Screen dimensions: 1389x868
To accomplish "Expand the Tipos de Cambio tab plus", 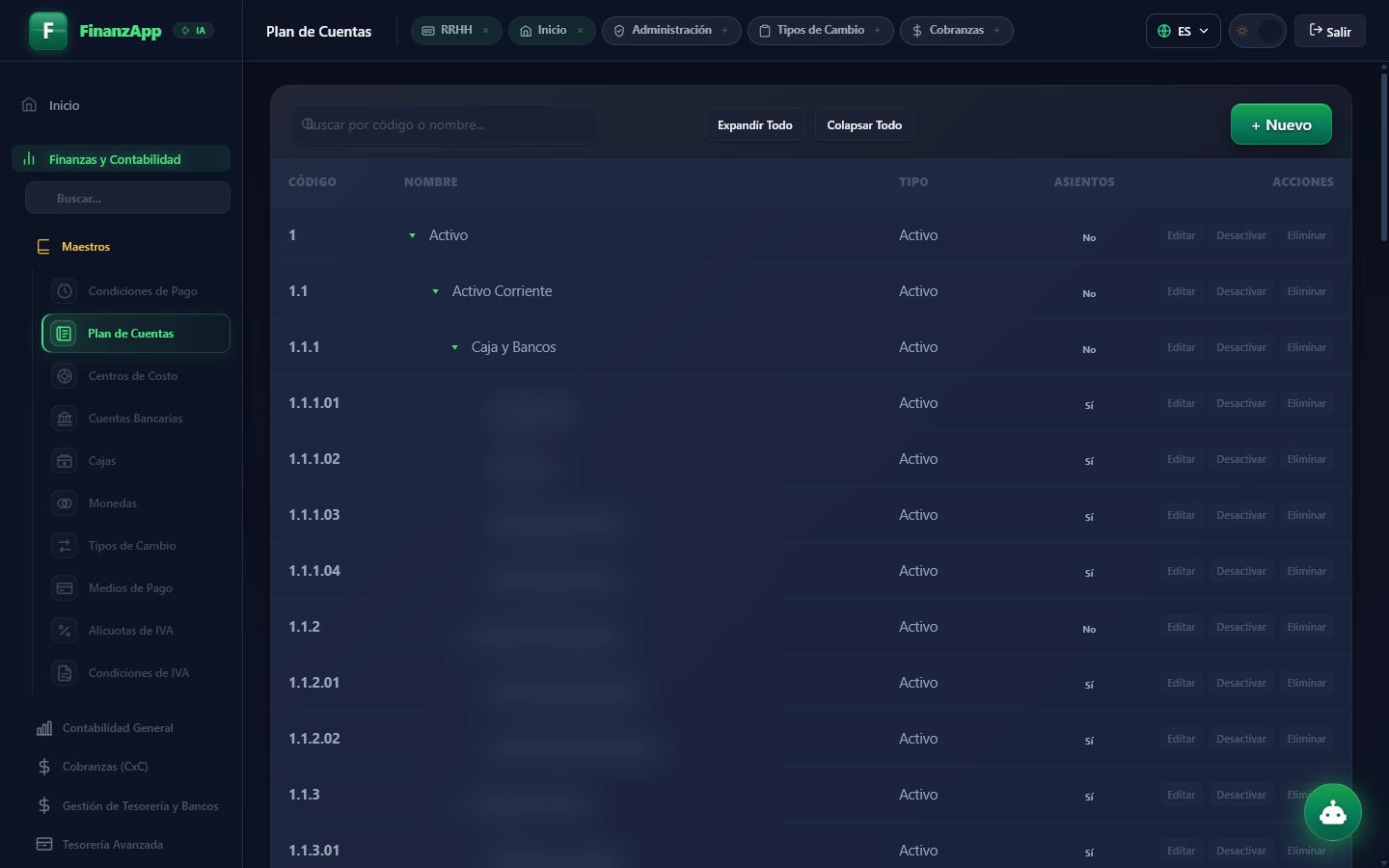I will (x=877, y=30).
